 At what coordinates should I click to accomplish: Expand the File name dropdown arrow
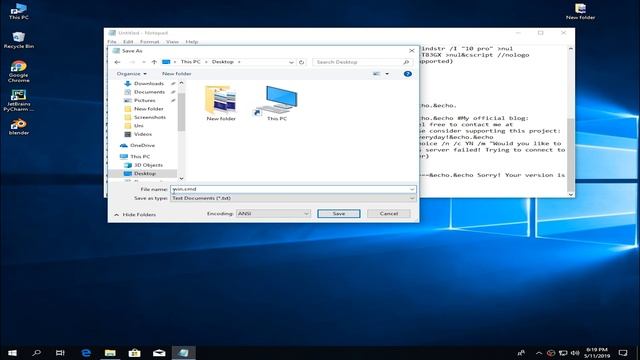point(412,189)
